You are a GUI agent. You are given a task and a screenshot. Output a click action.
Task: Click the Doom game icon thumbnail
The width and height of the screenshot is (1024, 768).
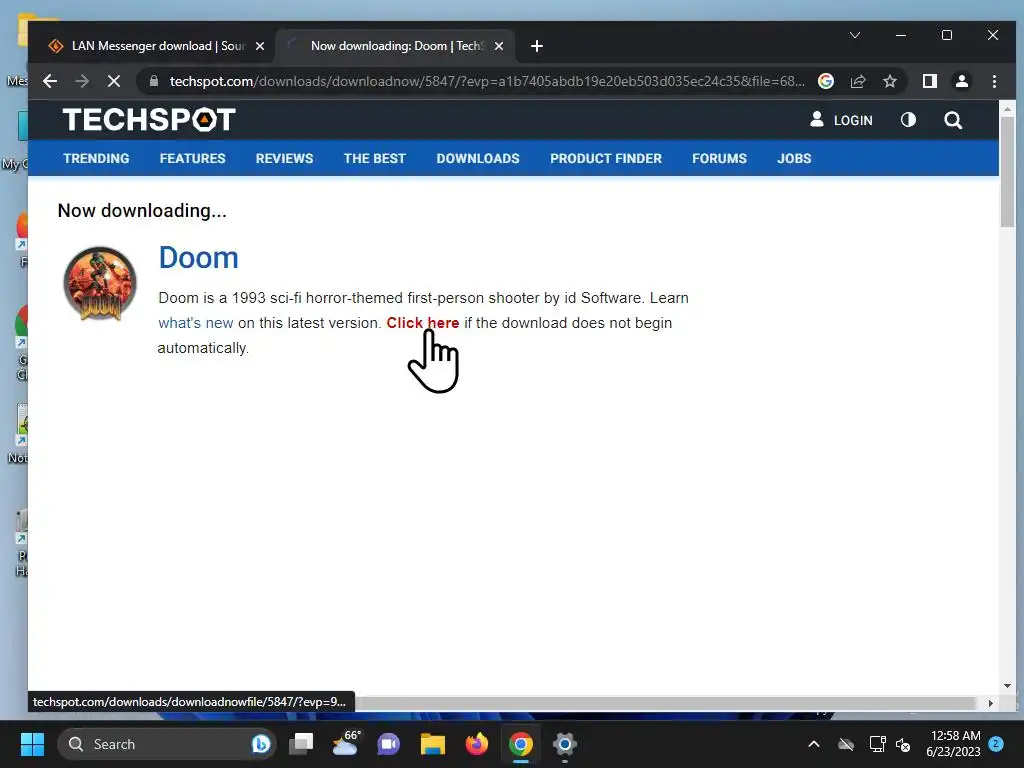(100, 283)
